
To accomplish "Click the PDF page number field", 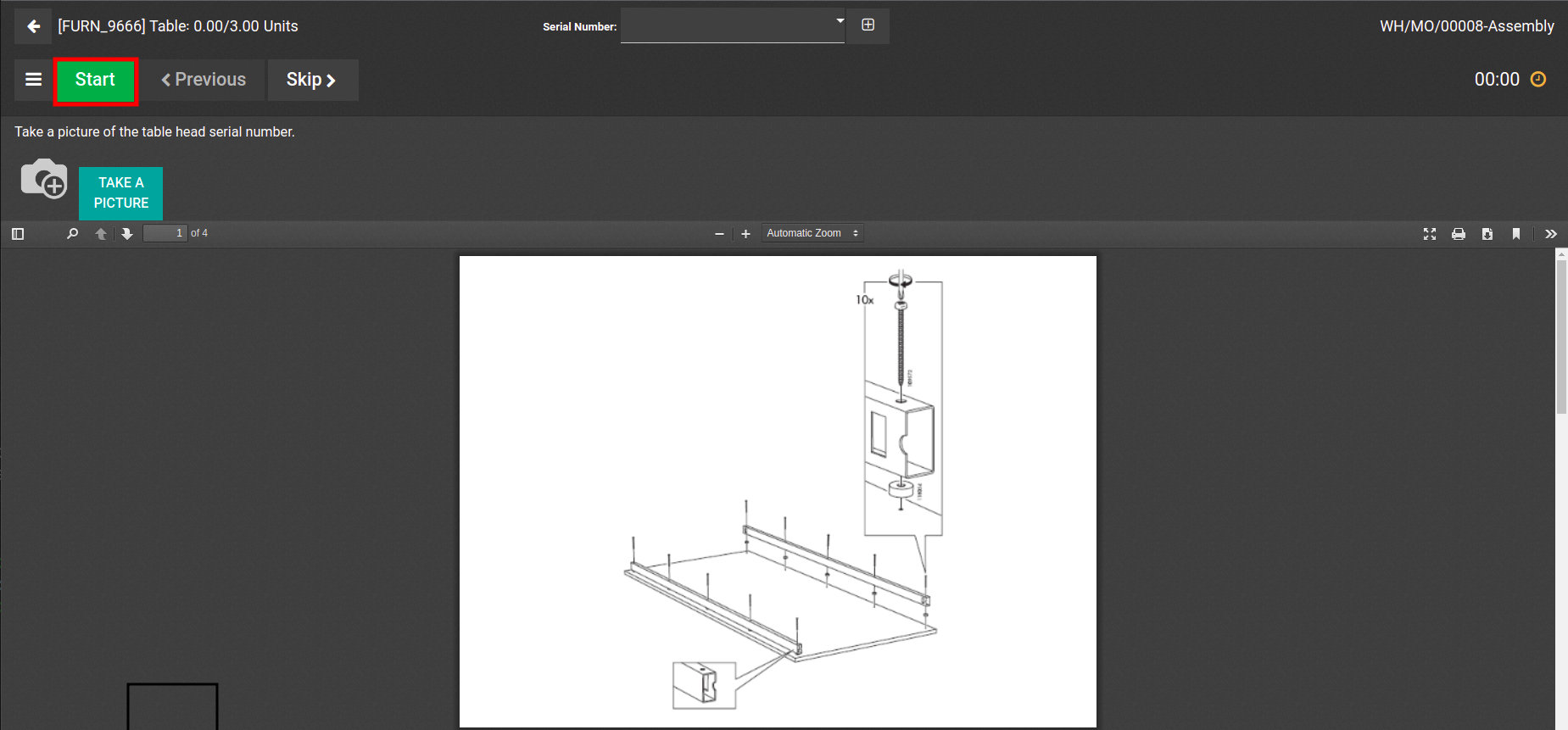I will (165, 233).
